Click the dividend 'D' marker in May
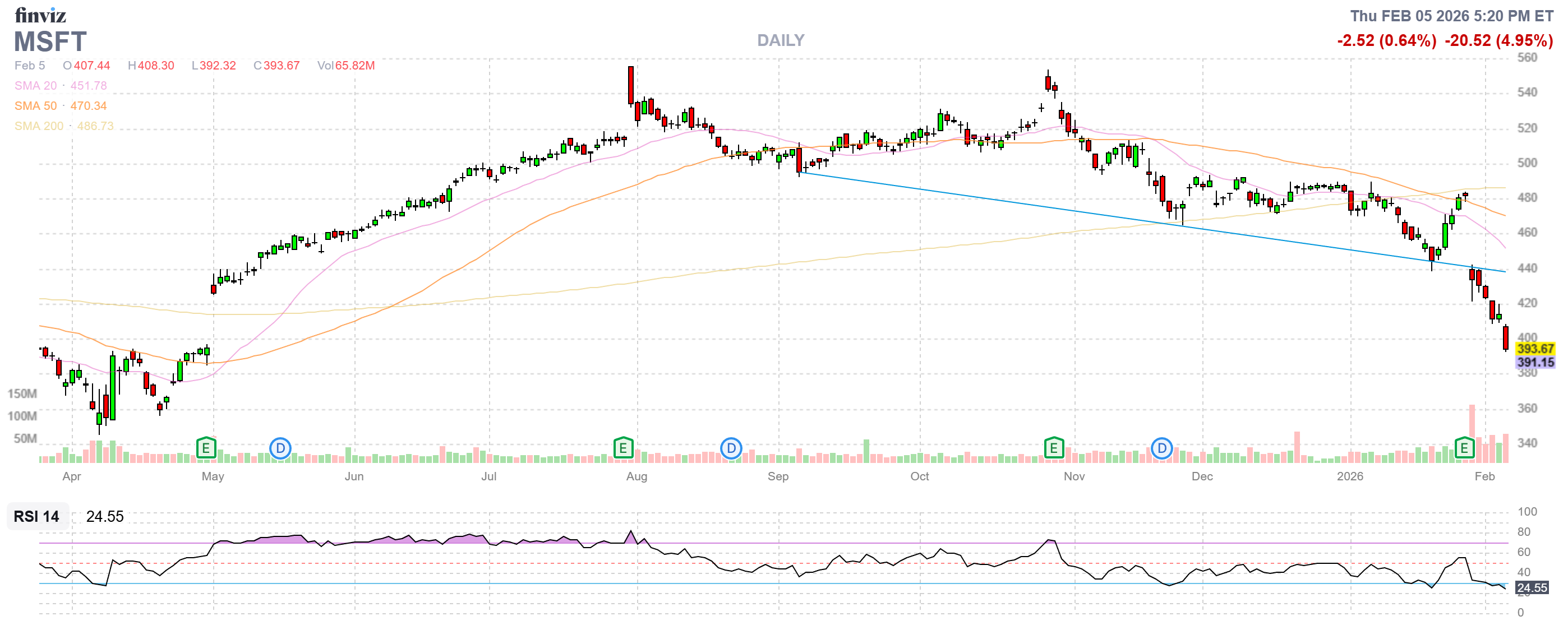This screenshot has height=630, width=1568. tap(280, 449)
